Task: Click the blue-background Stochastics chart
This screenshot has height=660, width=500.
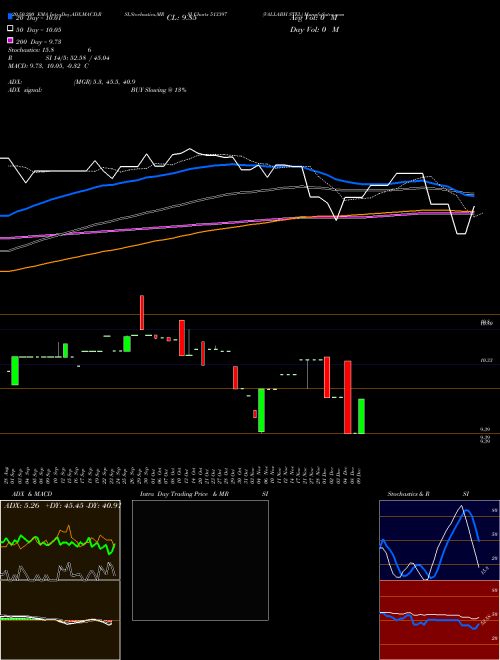Action: [439, 540]
